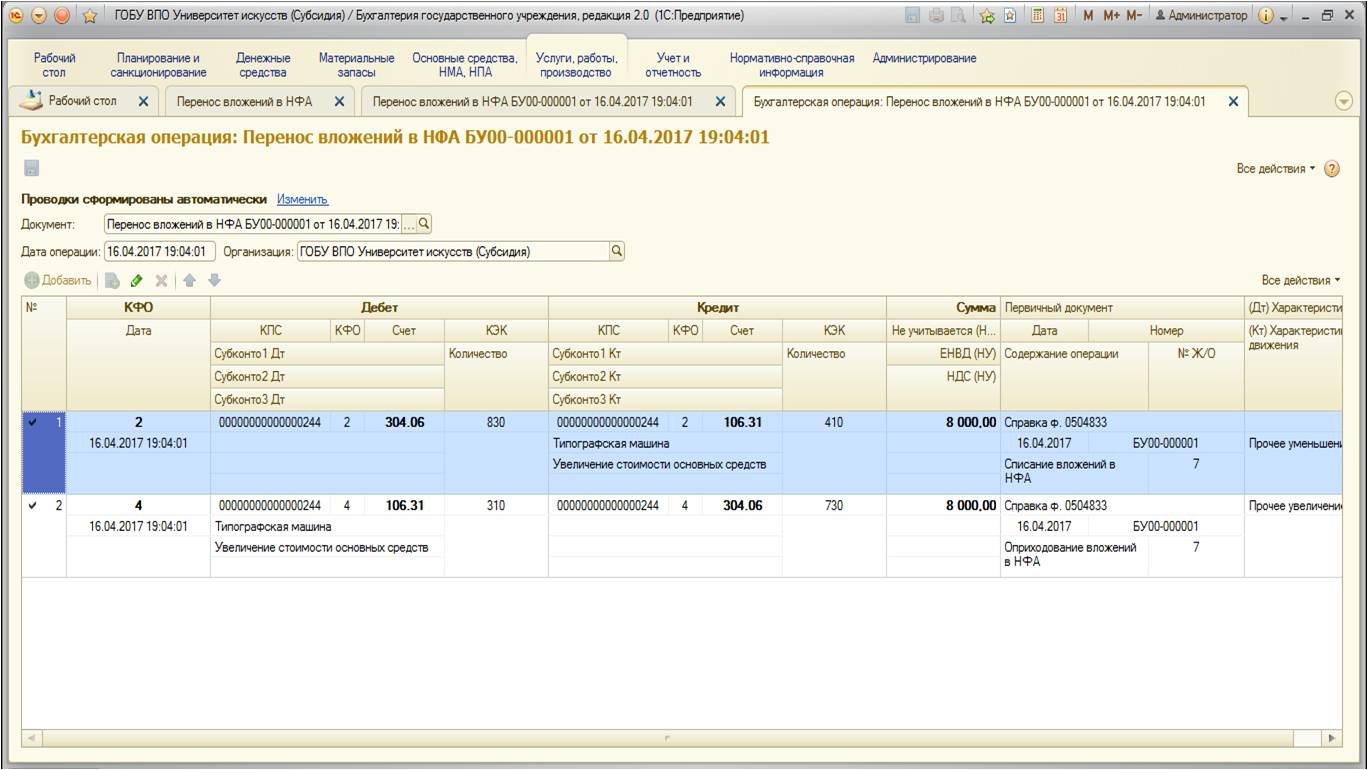This screenshot has height=770, width=1368.
Task: Close the Рабочий стол tab
Action: pyautogui.click(x=143, y=102)
